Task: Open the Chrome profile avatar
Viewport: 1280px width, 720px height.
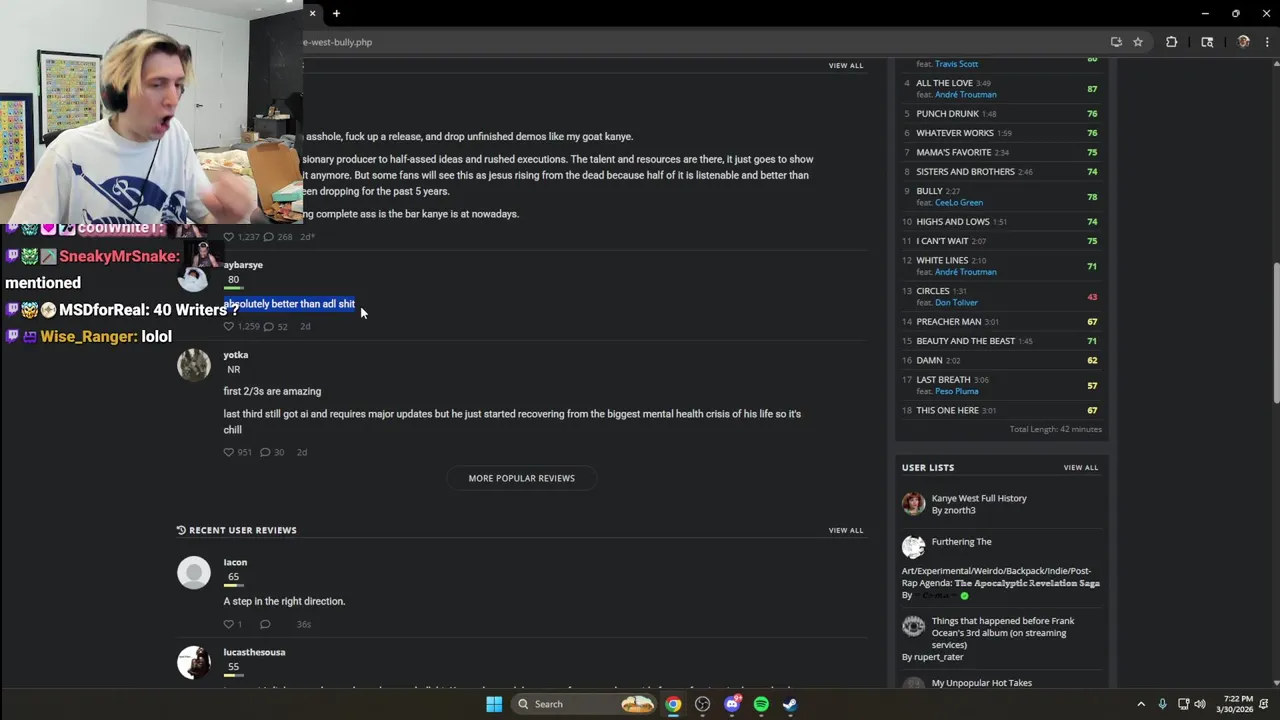Action: [1243, 42]
